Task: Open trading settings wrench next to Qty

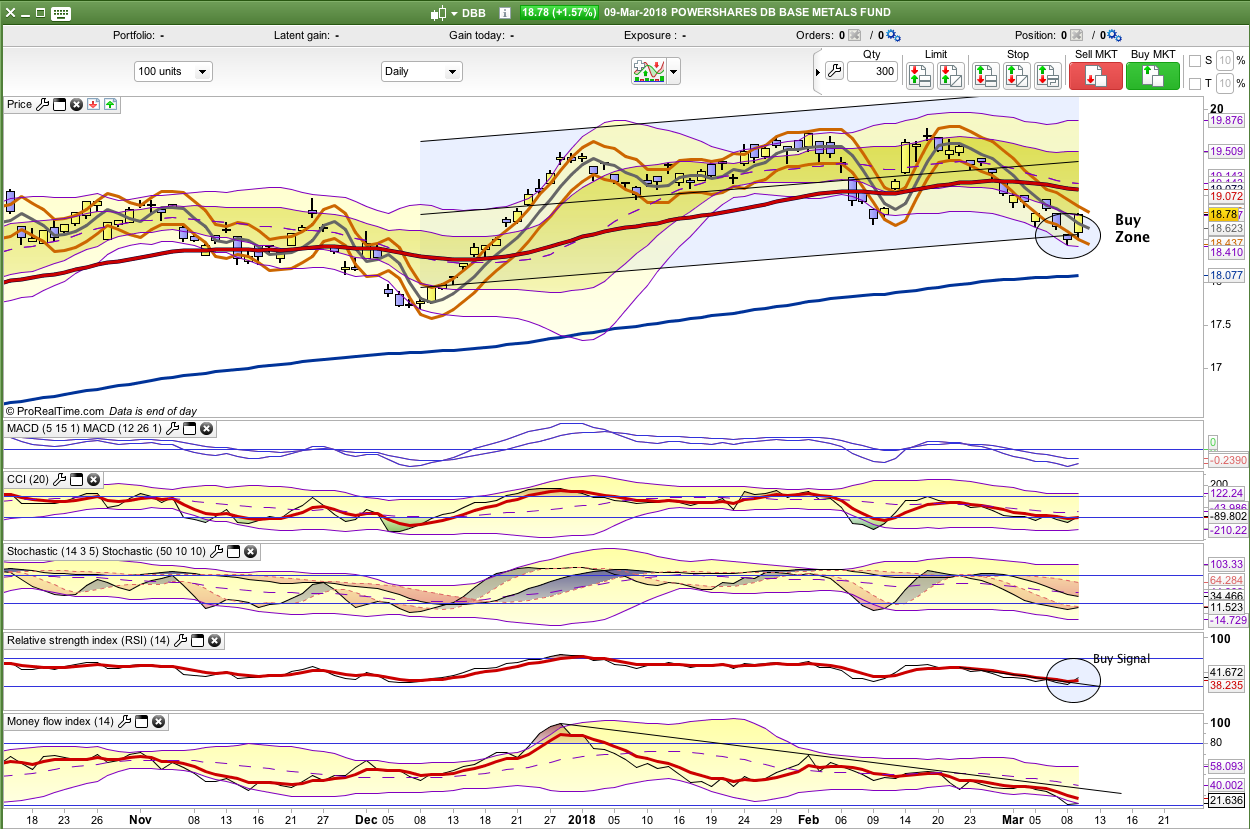Action: click(834, 71)
